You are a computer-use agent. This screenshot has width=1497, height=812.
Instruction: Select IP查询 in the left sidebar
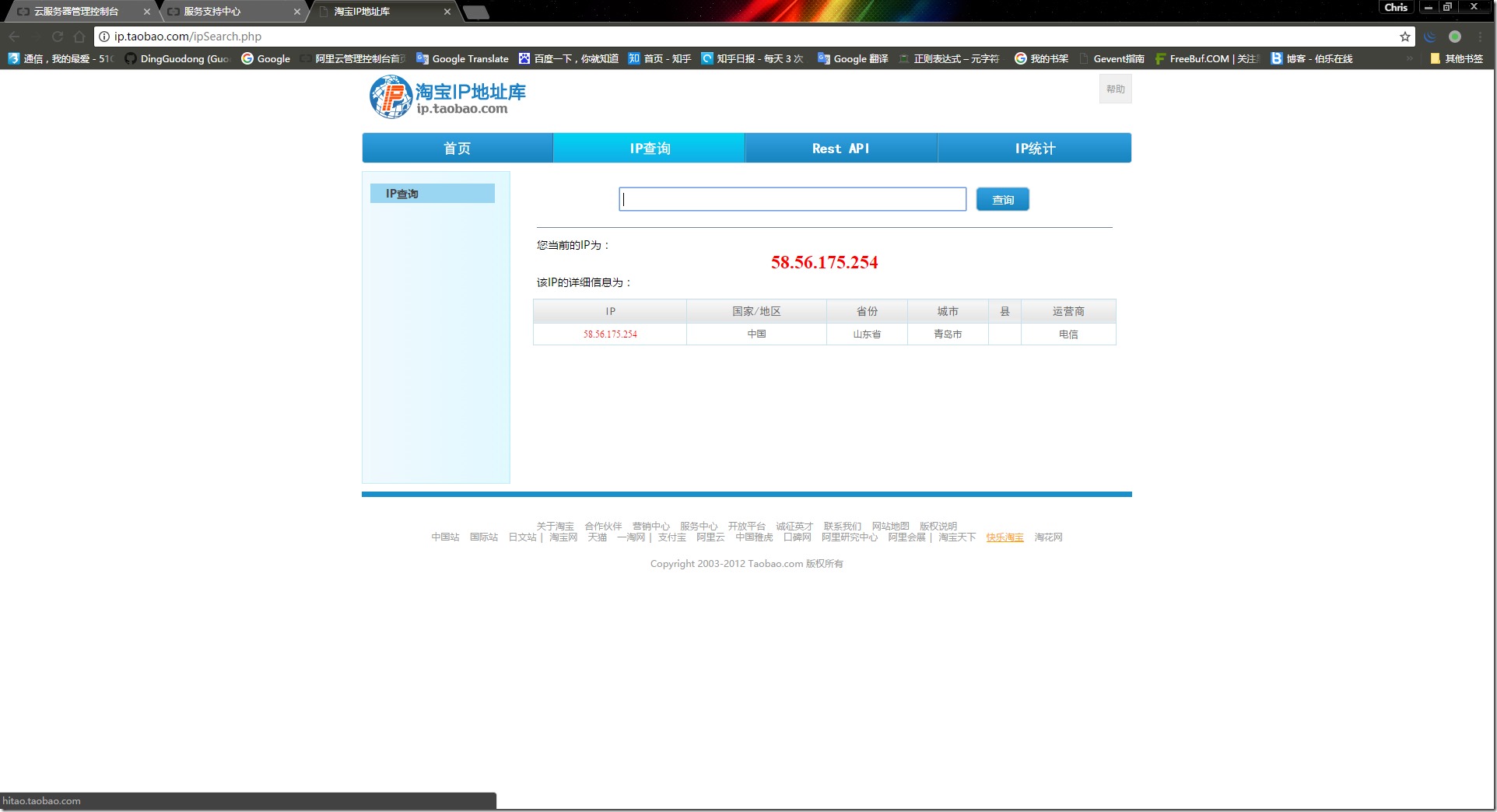coord(433,194)
